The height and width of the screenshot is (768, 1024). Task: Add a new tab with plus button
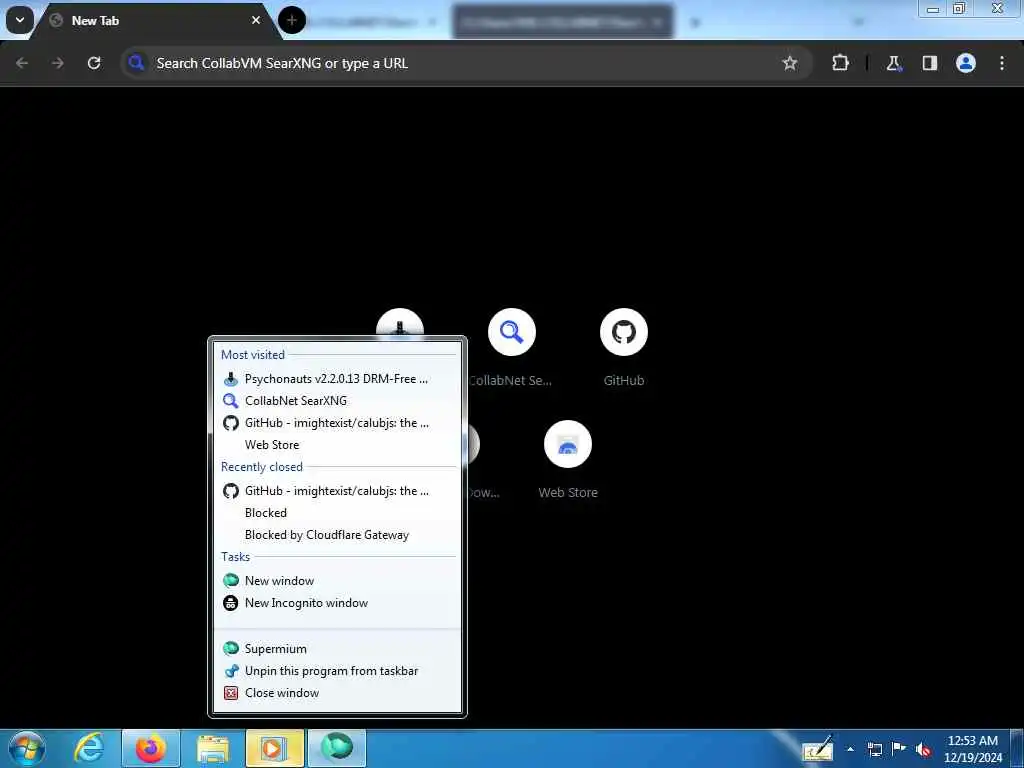(292, 20)
